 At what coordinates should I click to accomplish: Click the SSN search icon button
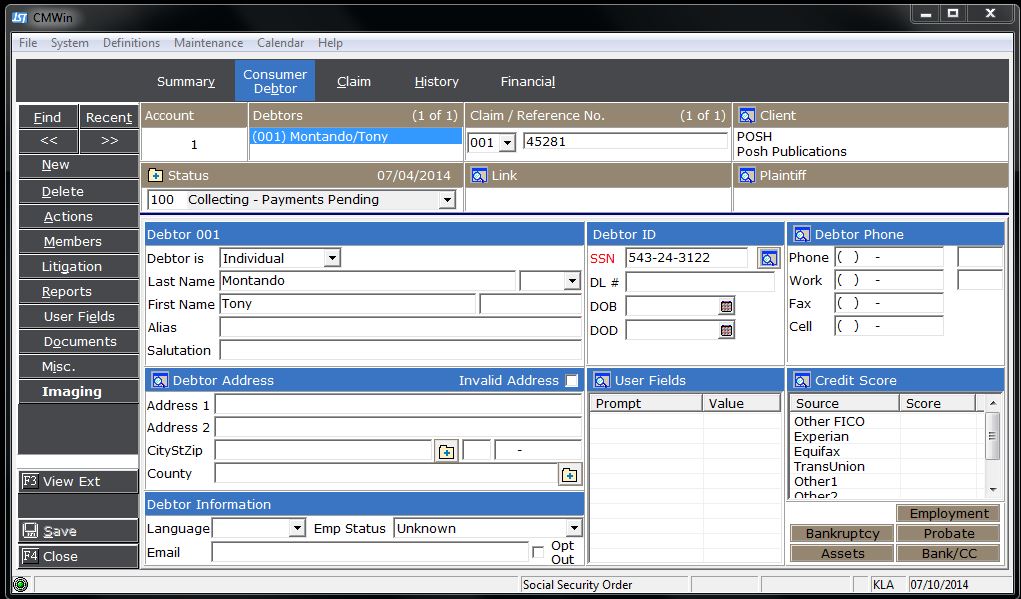click(x=767, y=258)
